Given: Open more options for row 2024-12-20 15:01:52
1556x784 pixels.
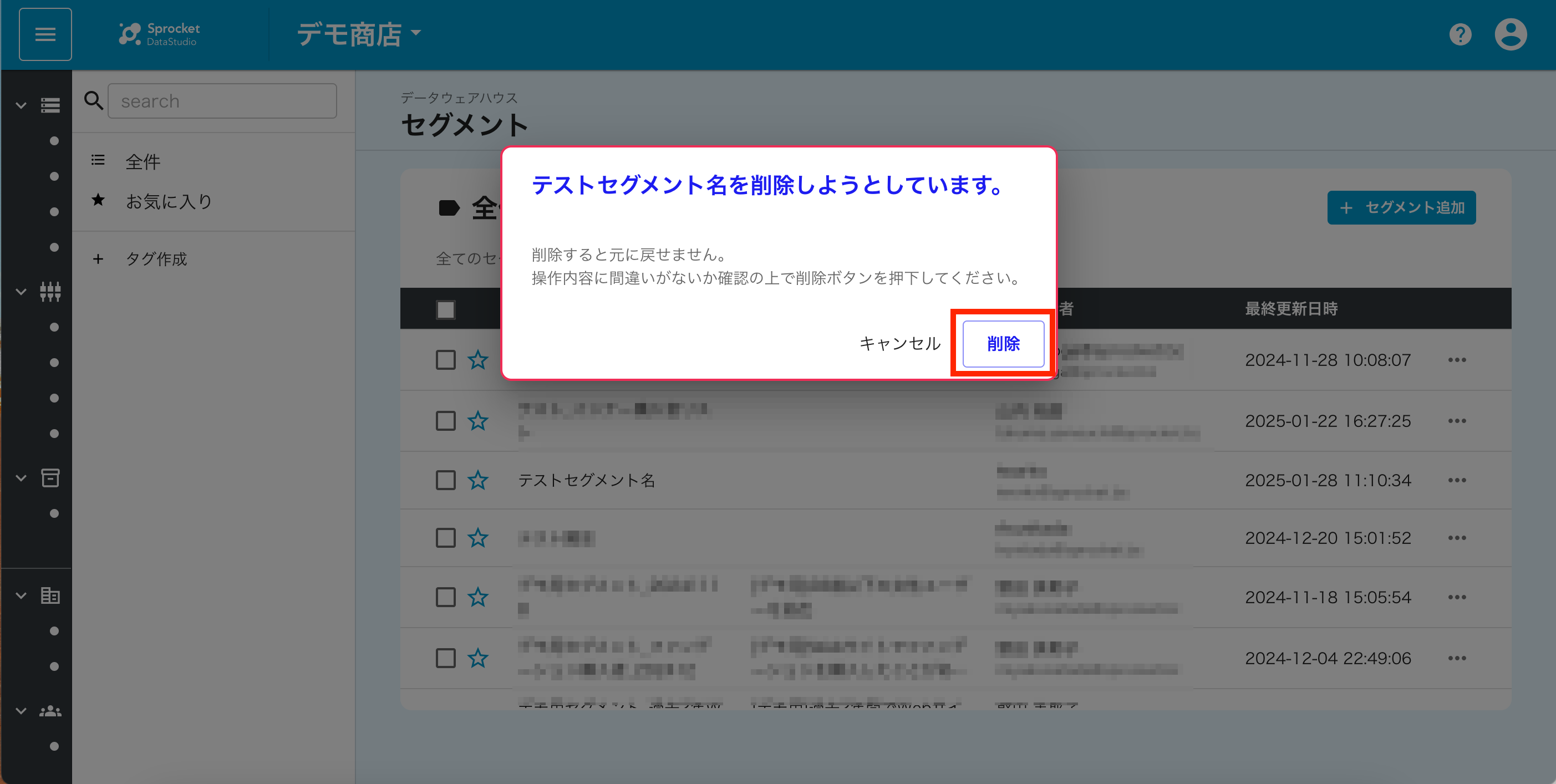Looking at the screenshot, I should (1457, 538).
